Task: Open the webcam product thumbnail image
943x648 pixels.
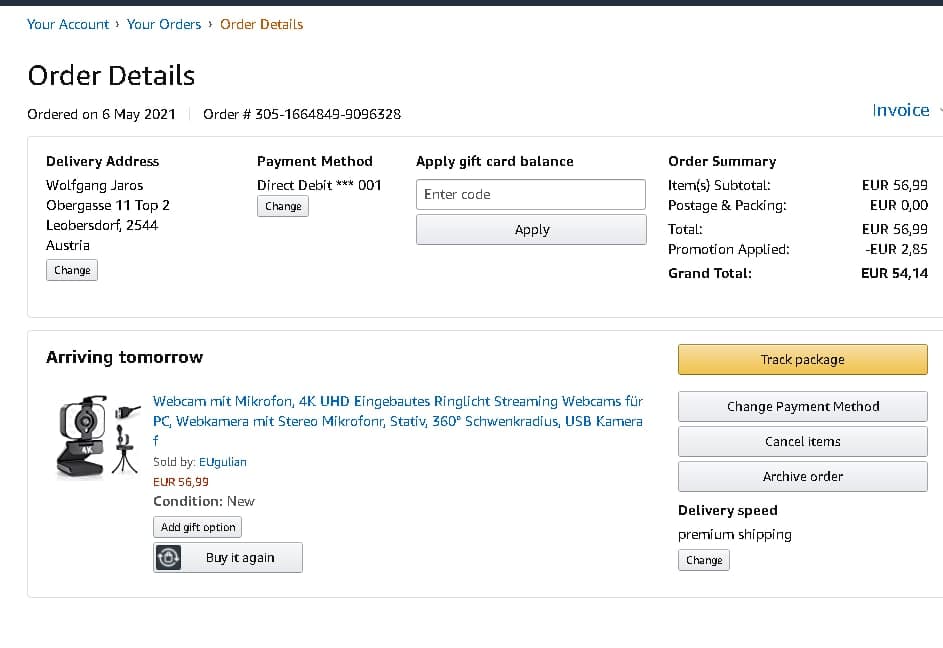Action: pyautogui.click(x=97, y=437)
